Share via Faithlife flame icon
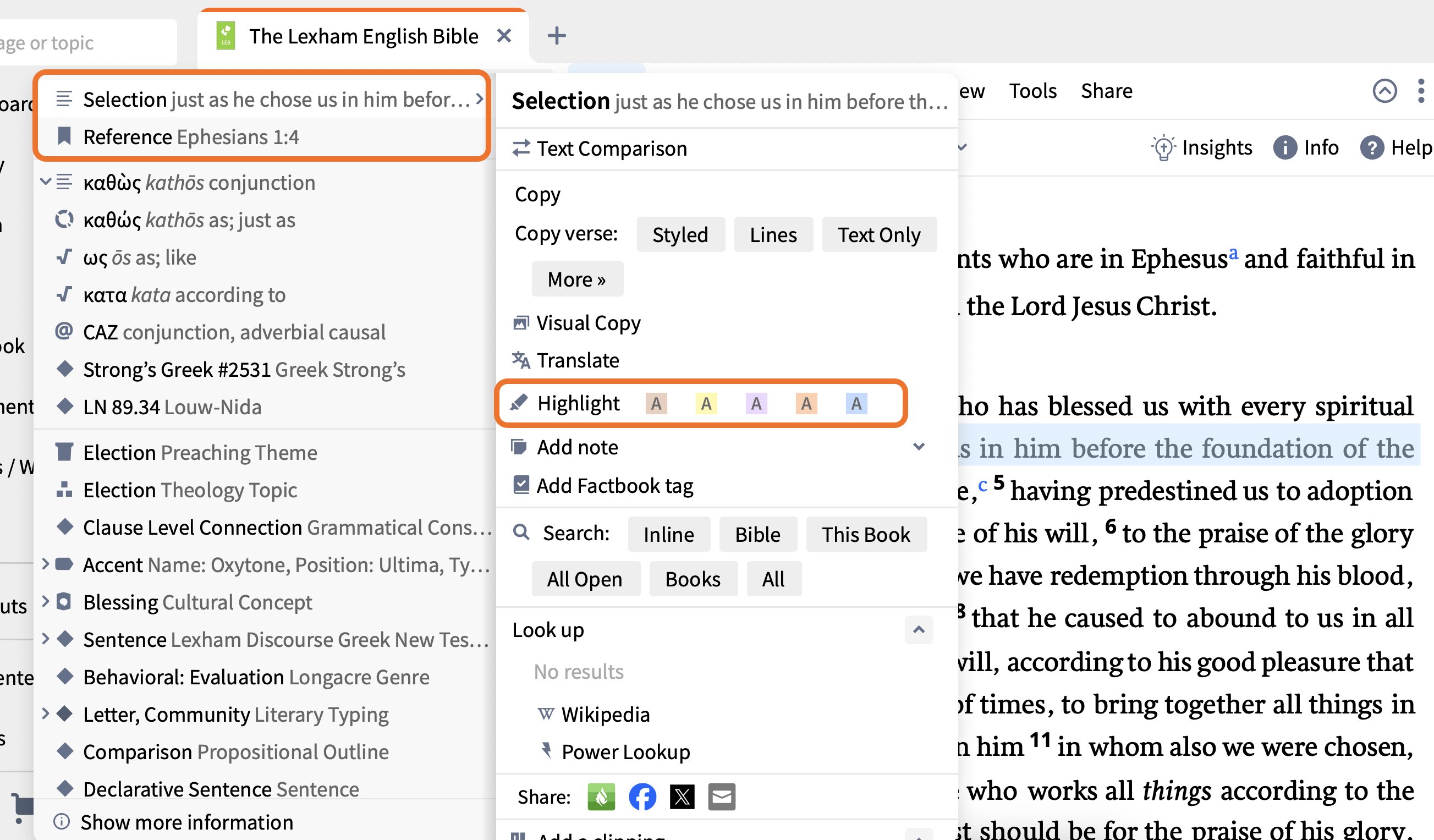Image resolution: width=1434 pixels, height=840 pixels. pos(601,797)
